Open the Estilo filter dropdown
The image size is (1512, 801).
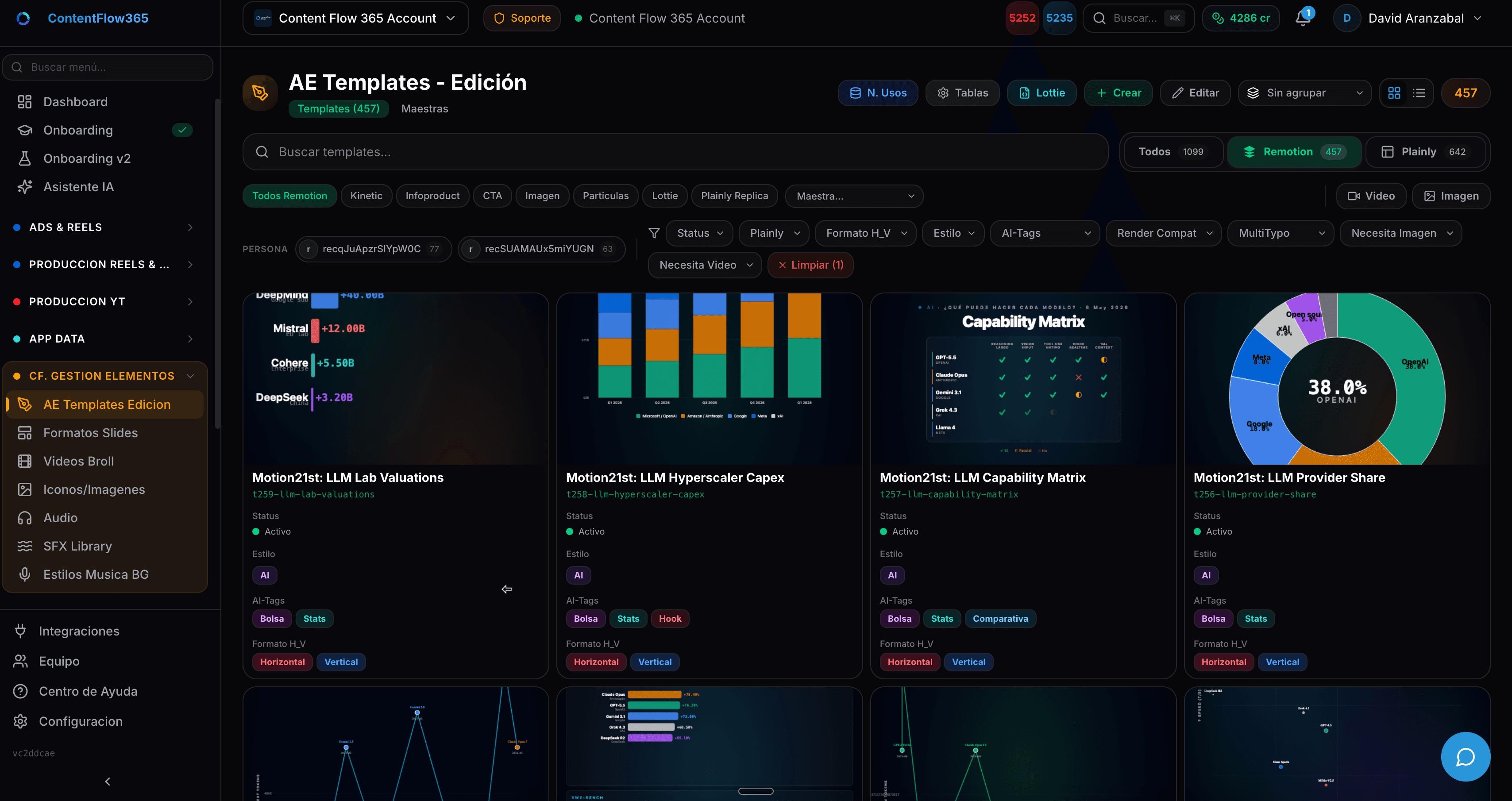click(x=953, y=233)
